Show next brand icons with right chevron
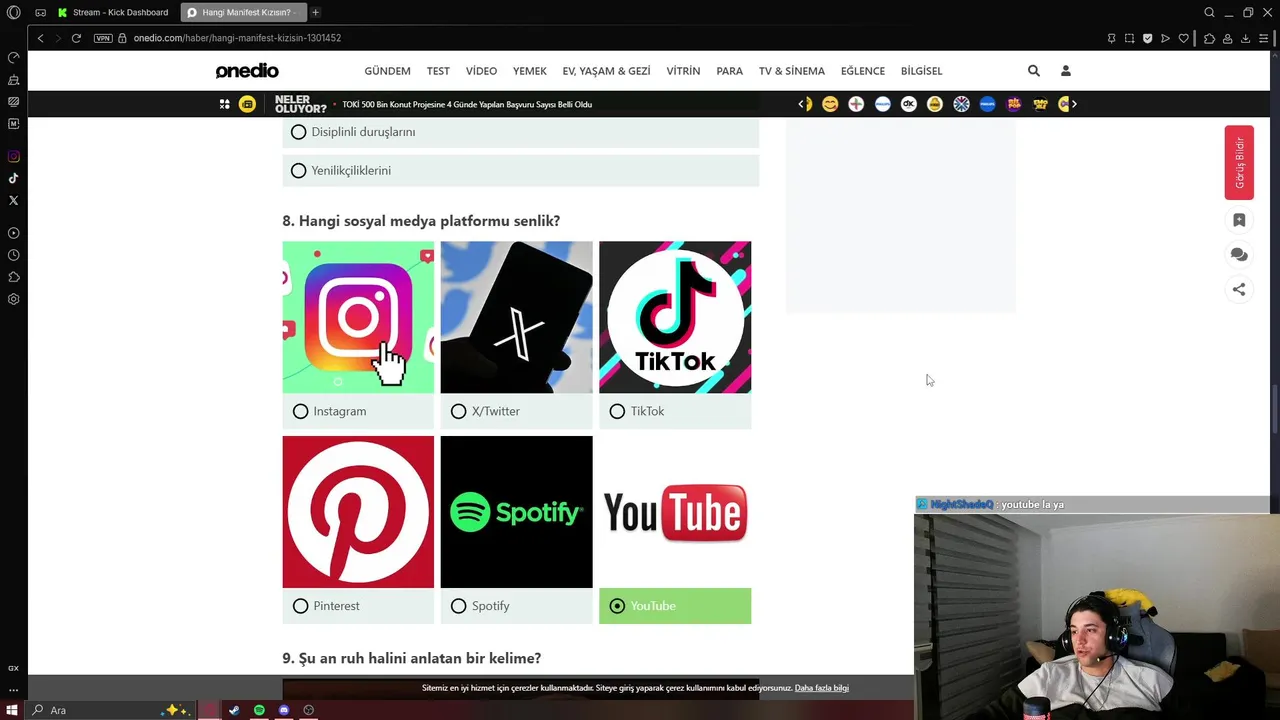Screen dimensions: 1280x720 (1073, 104)
